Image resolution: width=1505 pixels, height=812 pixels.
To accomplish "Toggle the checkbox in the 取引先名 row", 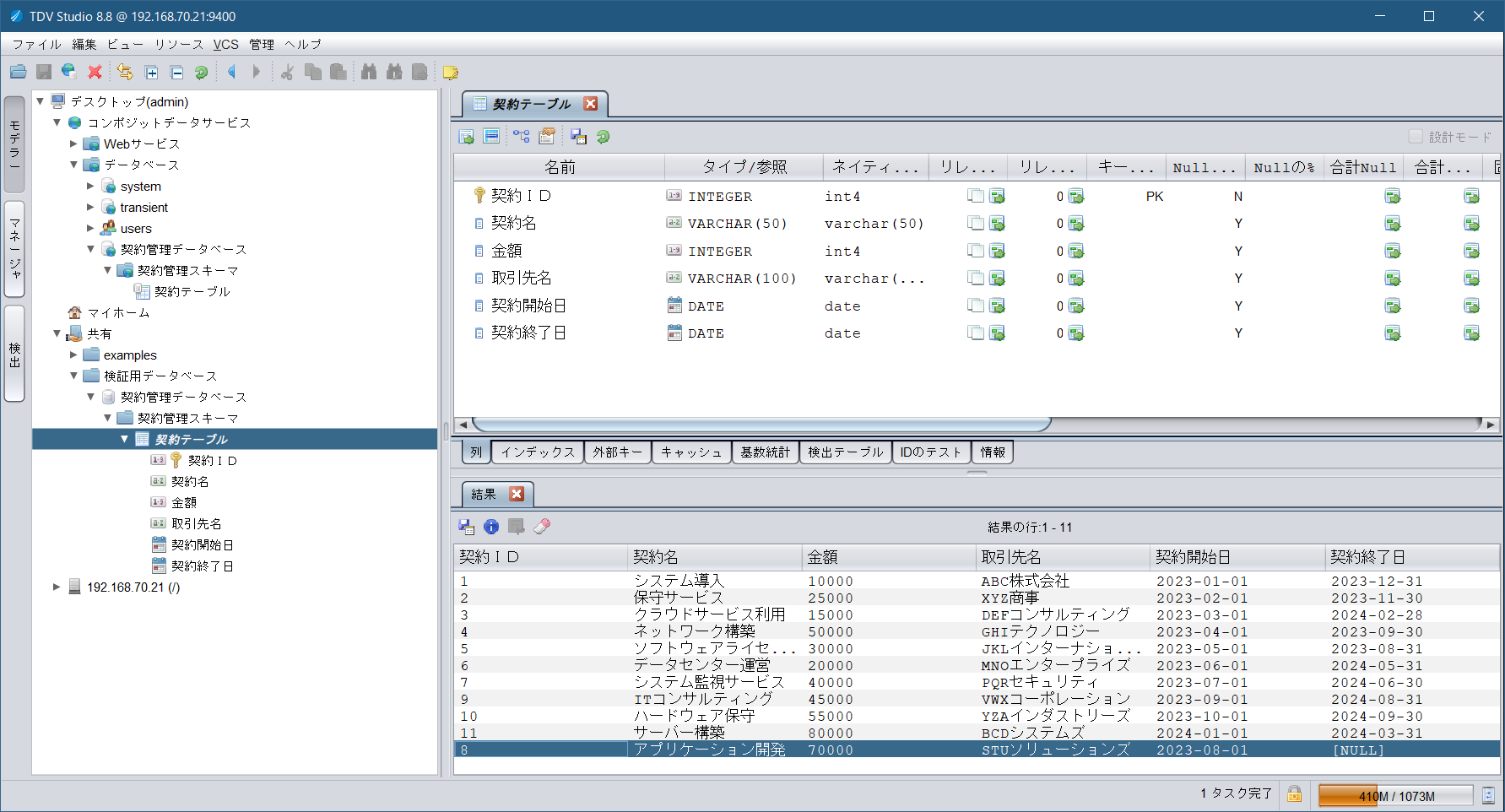I will click(976, 279).
